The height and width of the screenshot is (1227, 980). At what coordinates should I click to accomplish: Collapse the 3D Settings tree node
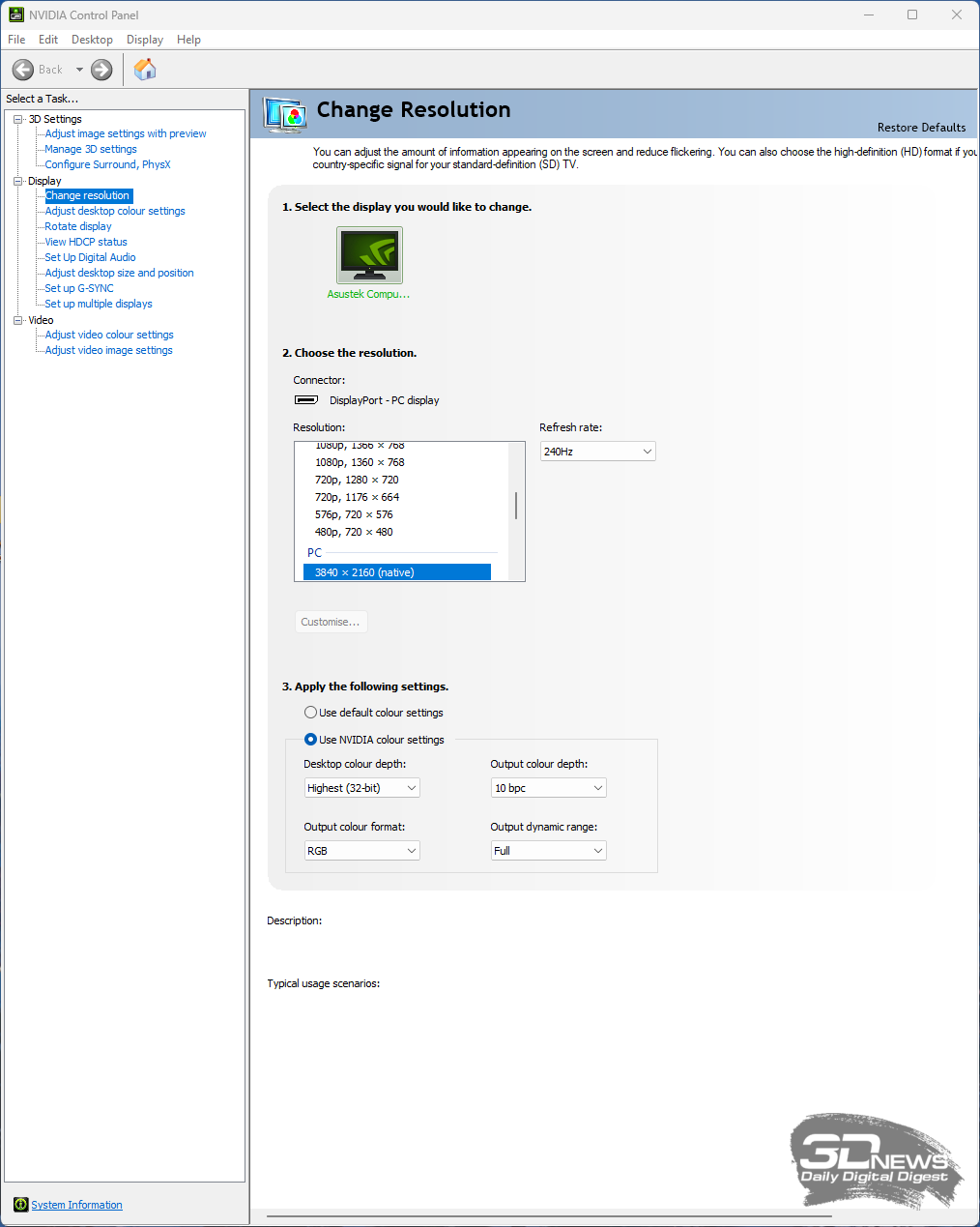point(17,119)
